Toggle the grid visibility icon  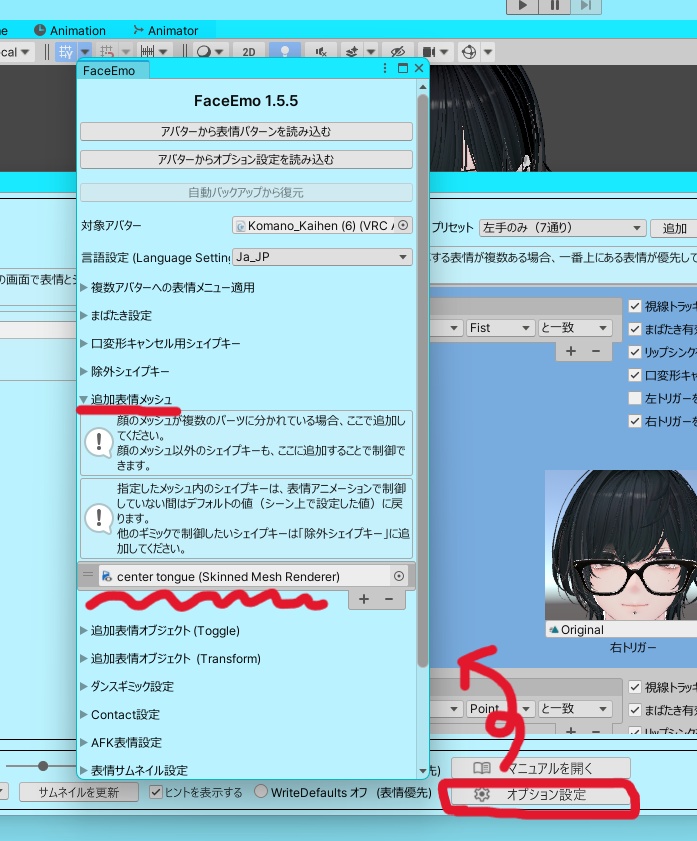click(x=66, y=51)
